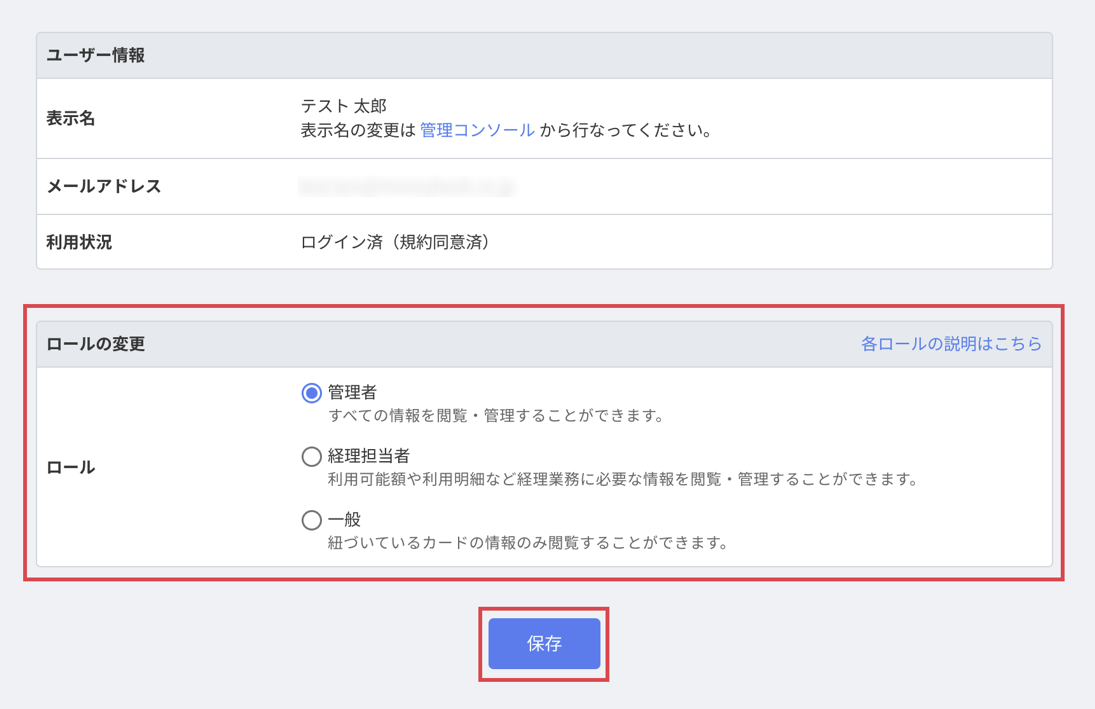Viewport: 1095px width, 709px height.
Task: Click the user name テスト 太郎
Action: (x=343, y=106)
